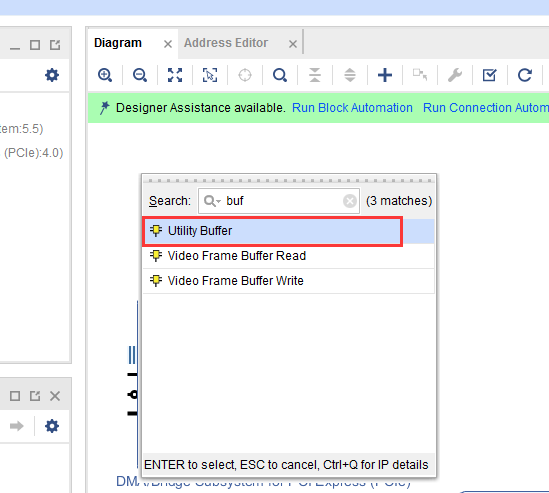Click the Validate Design checkmark icon
Screen dimensions: 549x493
point(489,75)
